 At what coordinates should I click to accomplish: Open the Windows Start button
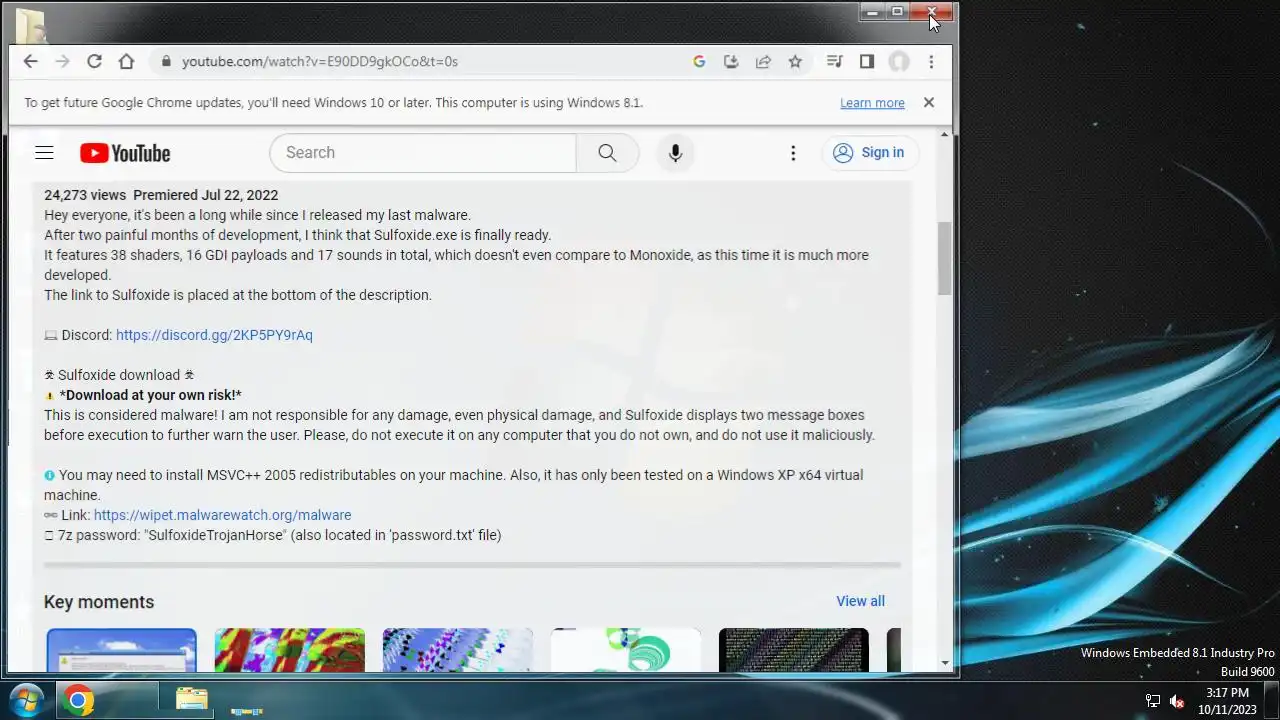click(26, 700)
